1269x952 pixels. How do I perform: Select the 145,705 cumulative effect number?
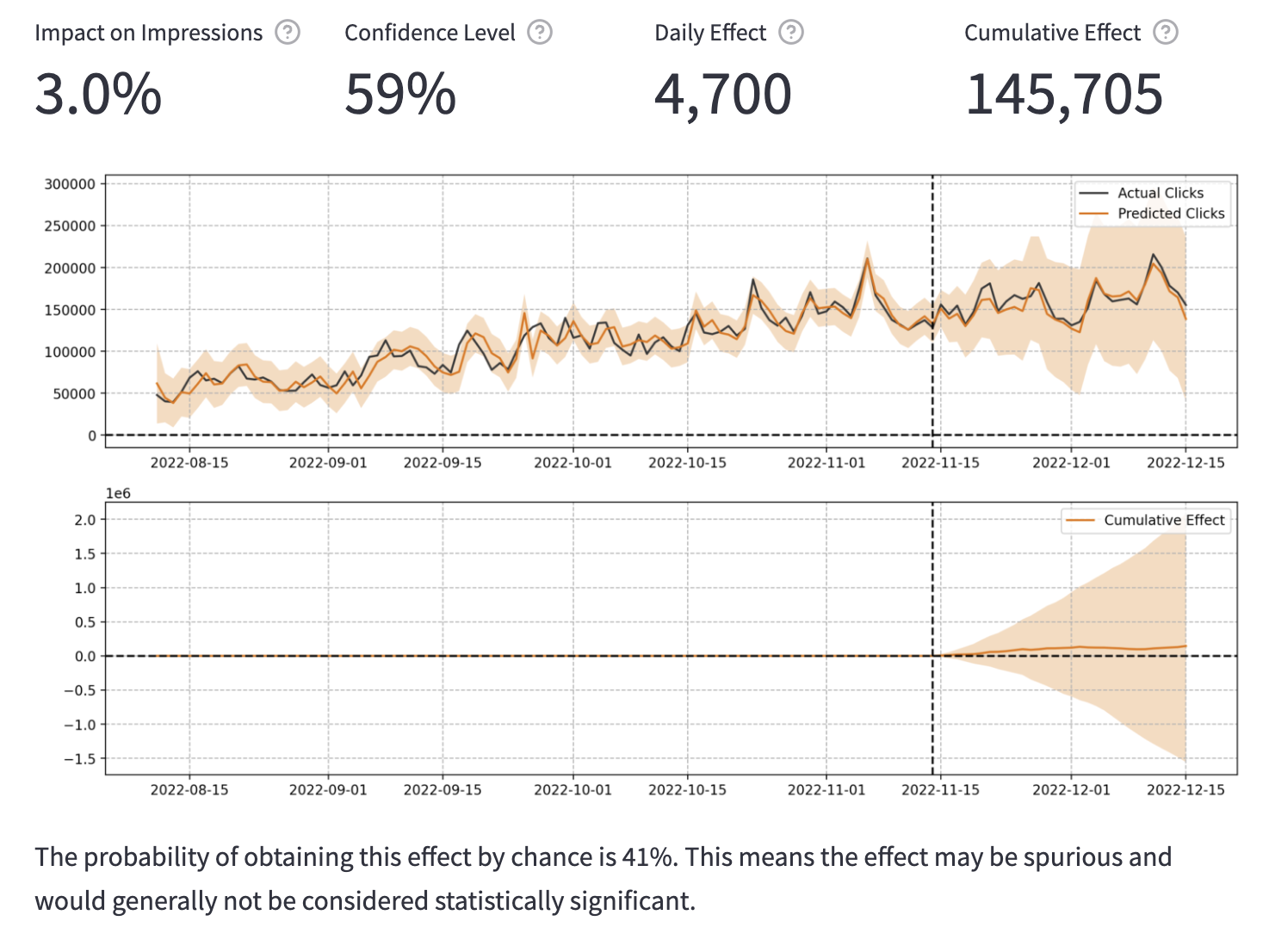[x=1064, y=94]
